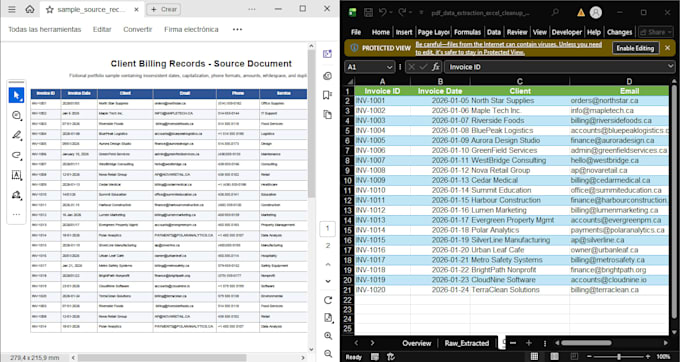
Task: Open the Acrobat hamburger menu
Action: click(12, 9)
